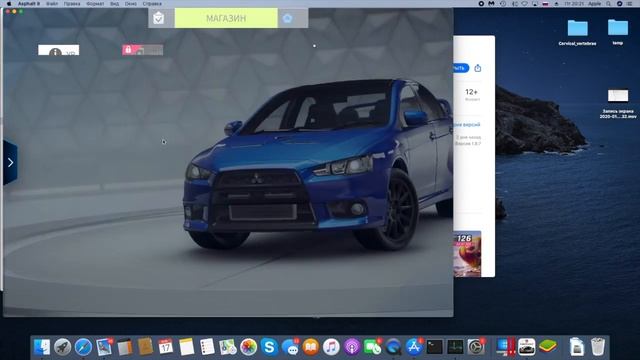Open the Окно menu

coord(131,4)
